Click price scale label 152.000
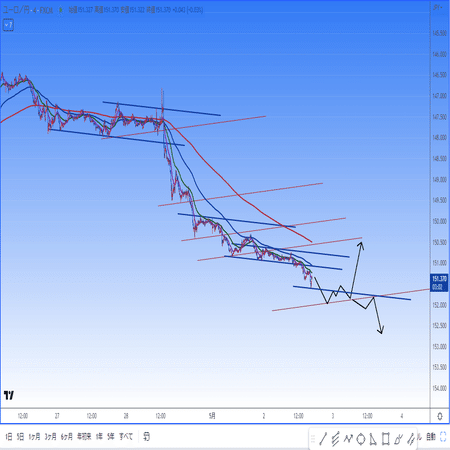 click(x=439, y=305)
